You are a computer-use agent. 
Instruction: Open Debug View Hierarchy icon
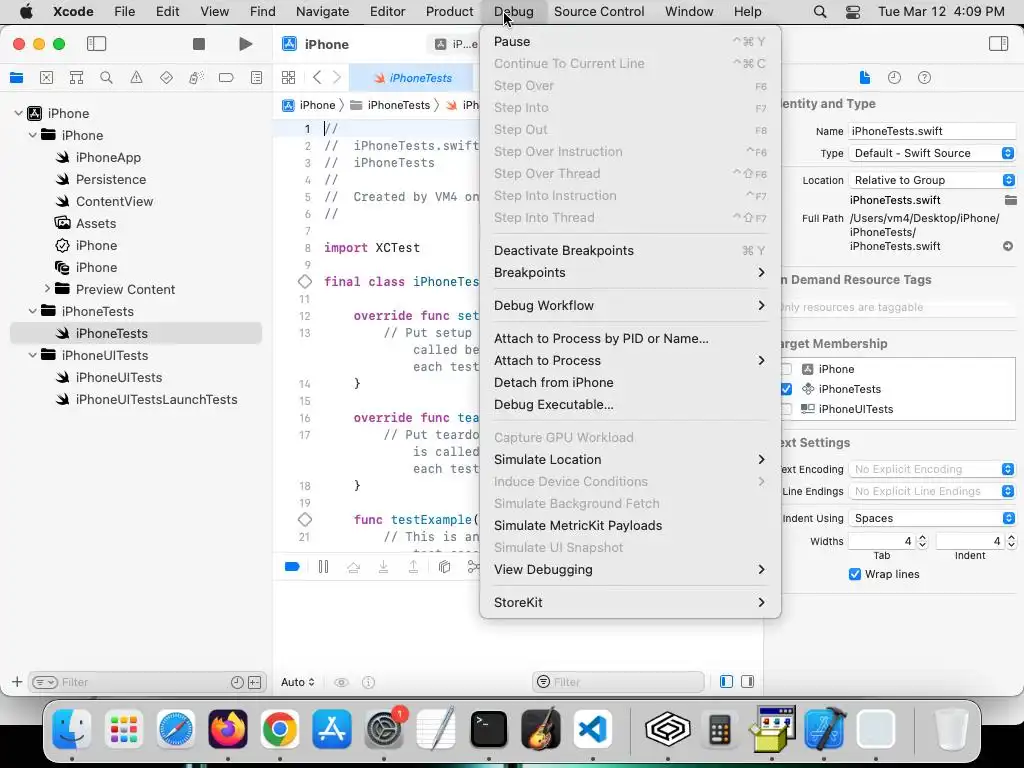(445, 567)
